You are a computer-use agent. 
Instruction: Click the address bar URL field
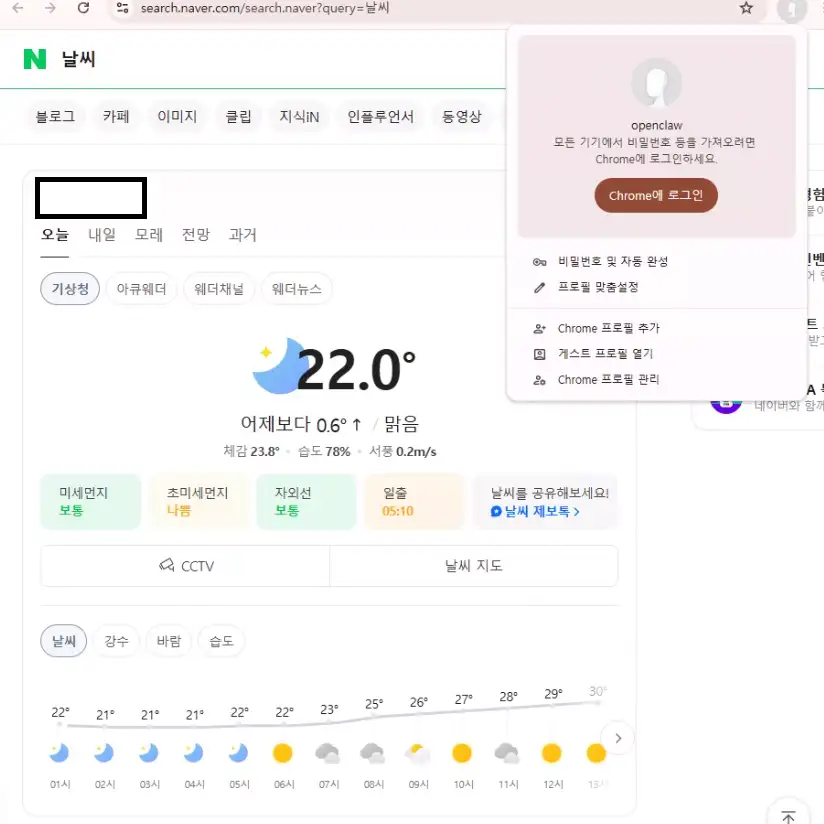click(436, 8)
